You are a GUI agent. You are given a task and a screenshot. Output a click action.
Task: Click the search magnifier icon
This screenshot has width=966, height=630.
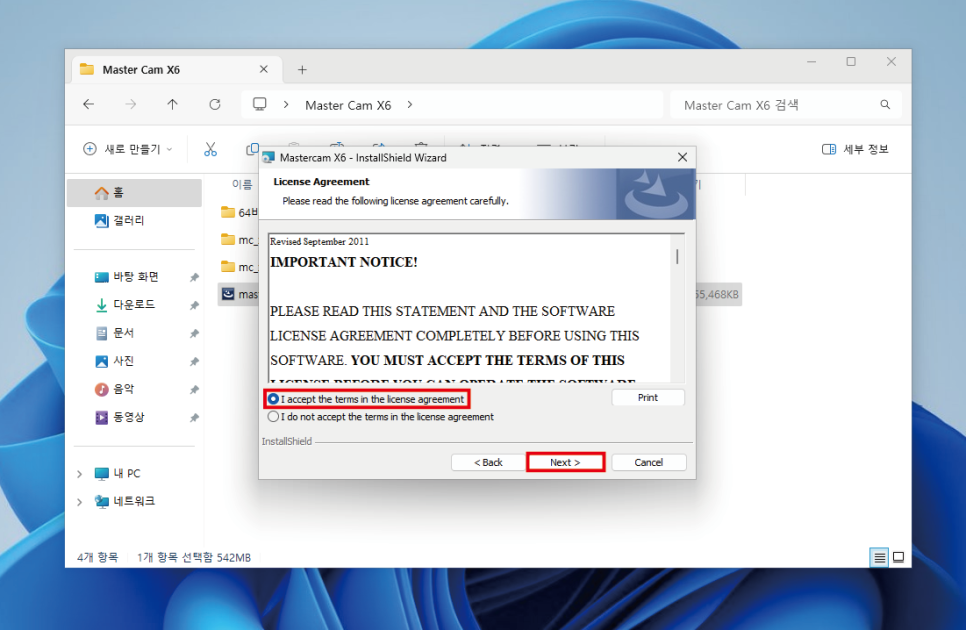click(x=885, y=105)
